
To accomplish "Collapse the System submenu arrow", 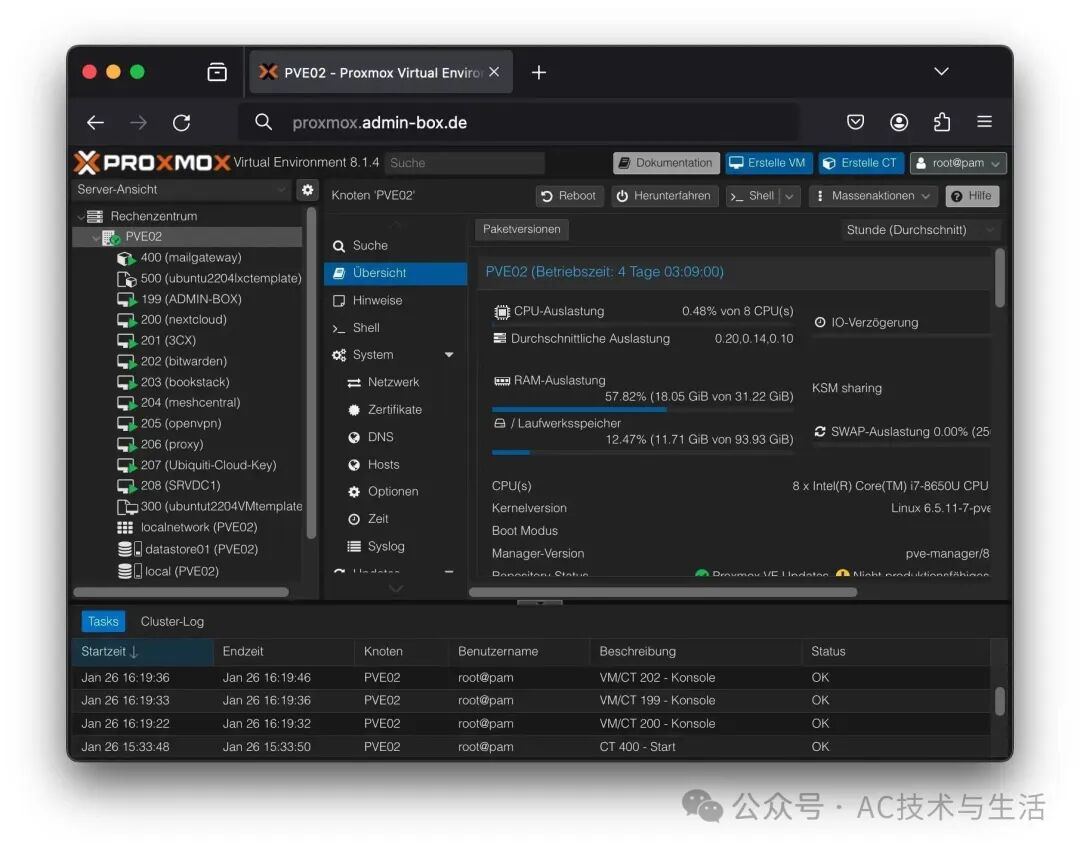I will click(449, 355).
